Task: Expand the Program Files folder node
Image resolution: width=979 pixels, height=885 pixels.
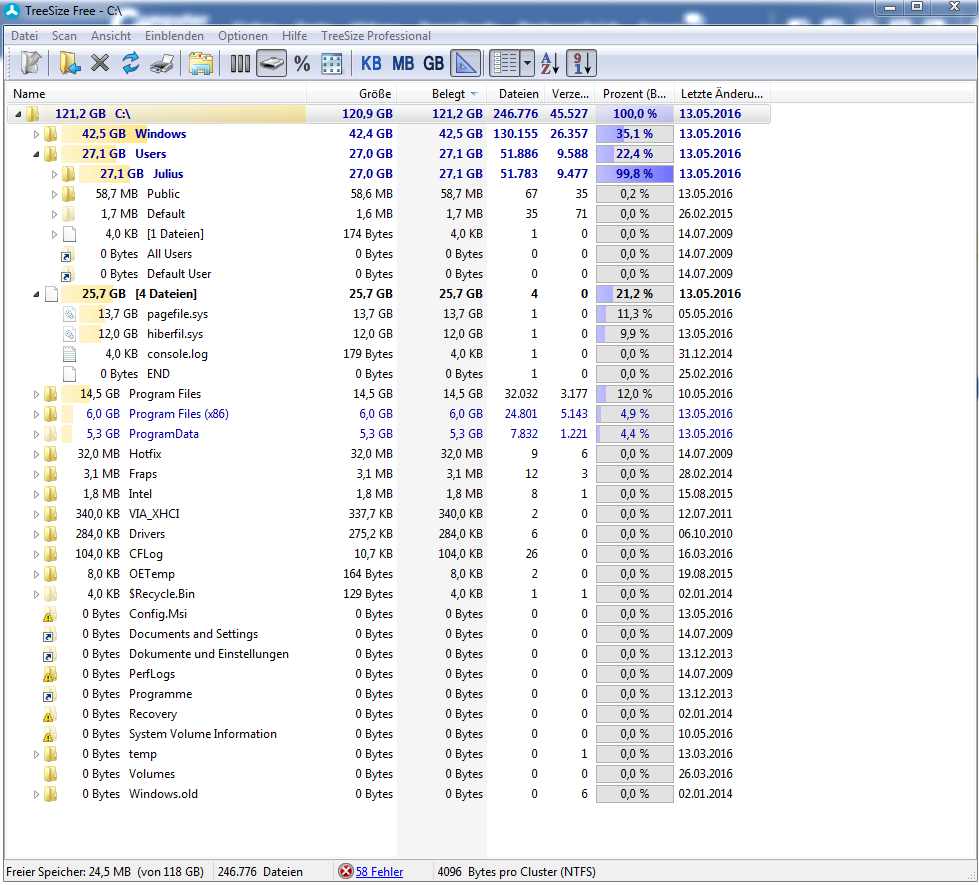Action: tap(36, 394)
